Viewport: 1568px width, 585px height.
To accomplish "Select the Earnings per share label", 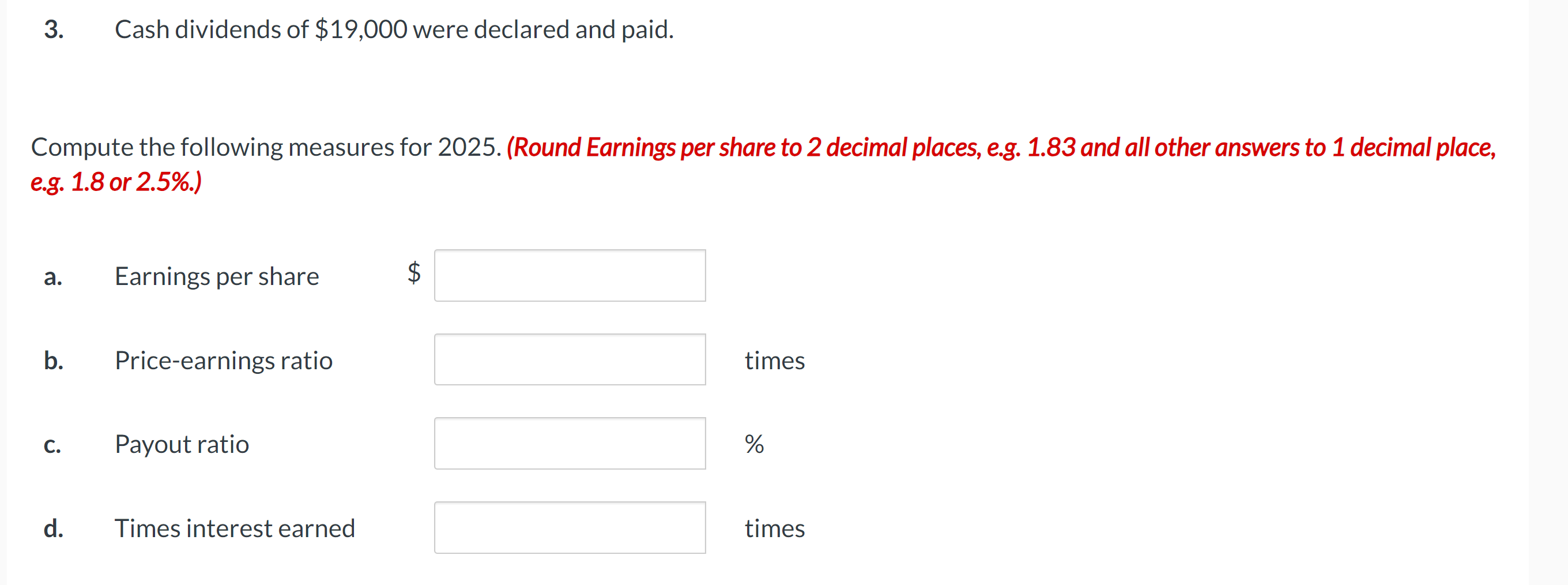I will pos(217,276).
